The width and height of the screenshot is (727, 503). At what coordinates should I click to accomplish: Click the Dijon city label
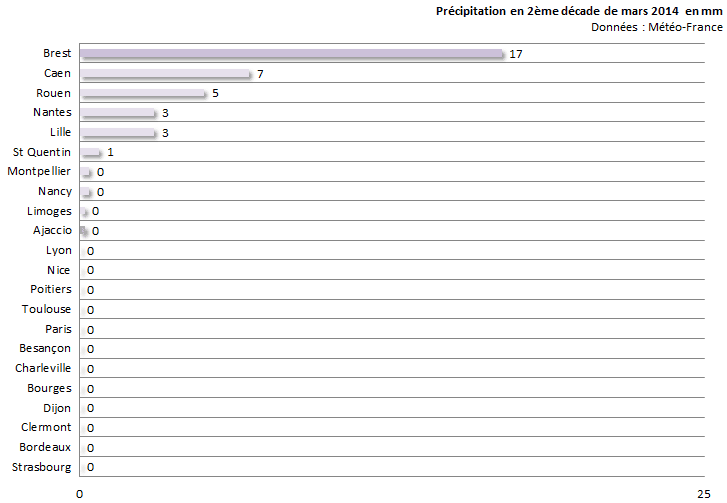[57, 408]
